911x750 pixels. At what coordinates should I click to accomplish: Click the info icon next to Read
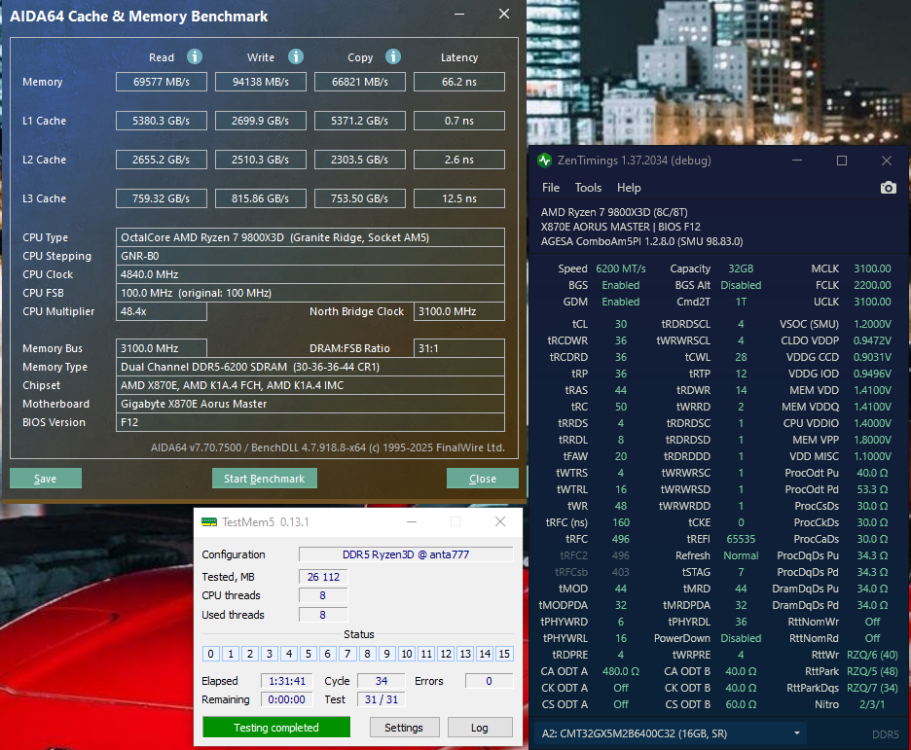click(195, 57)
